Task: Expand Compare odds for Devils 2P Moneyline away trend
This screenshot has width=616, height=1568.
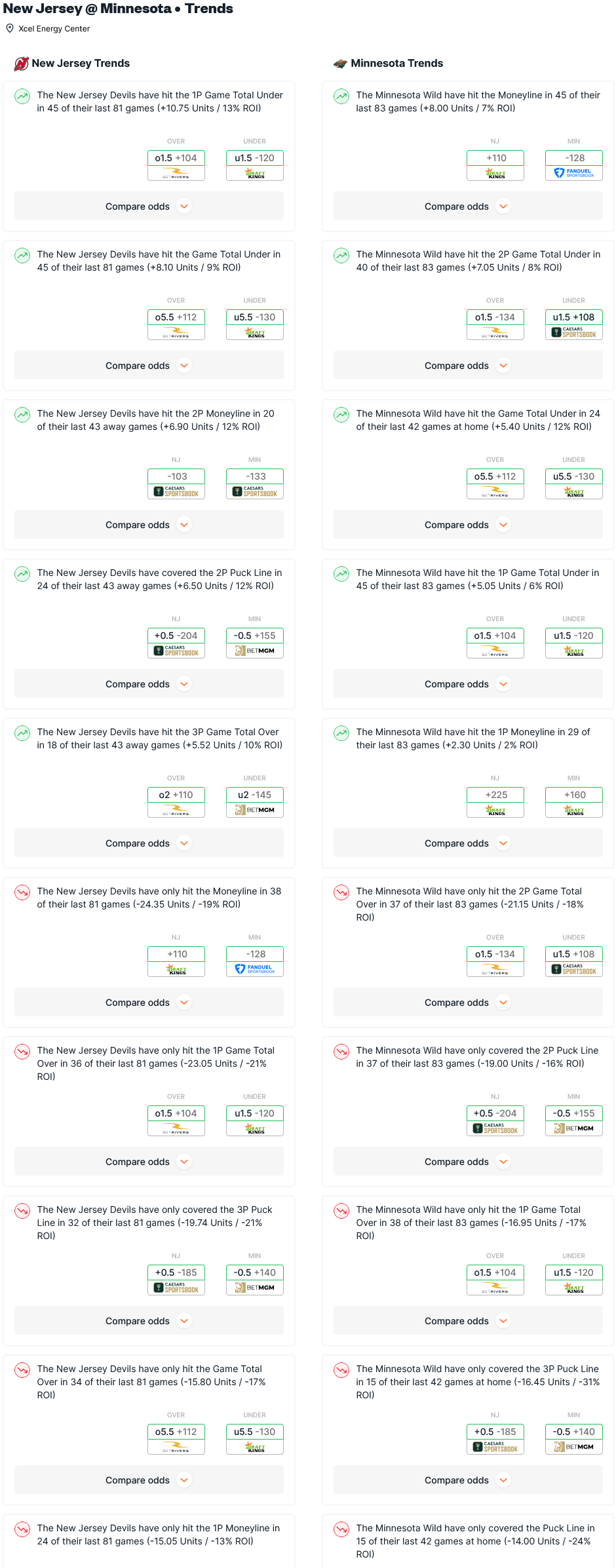Action: pos(149,525)
